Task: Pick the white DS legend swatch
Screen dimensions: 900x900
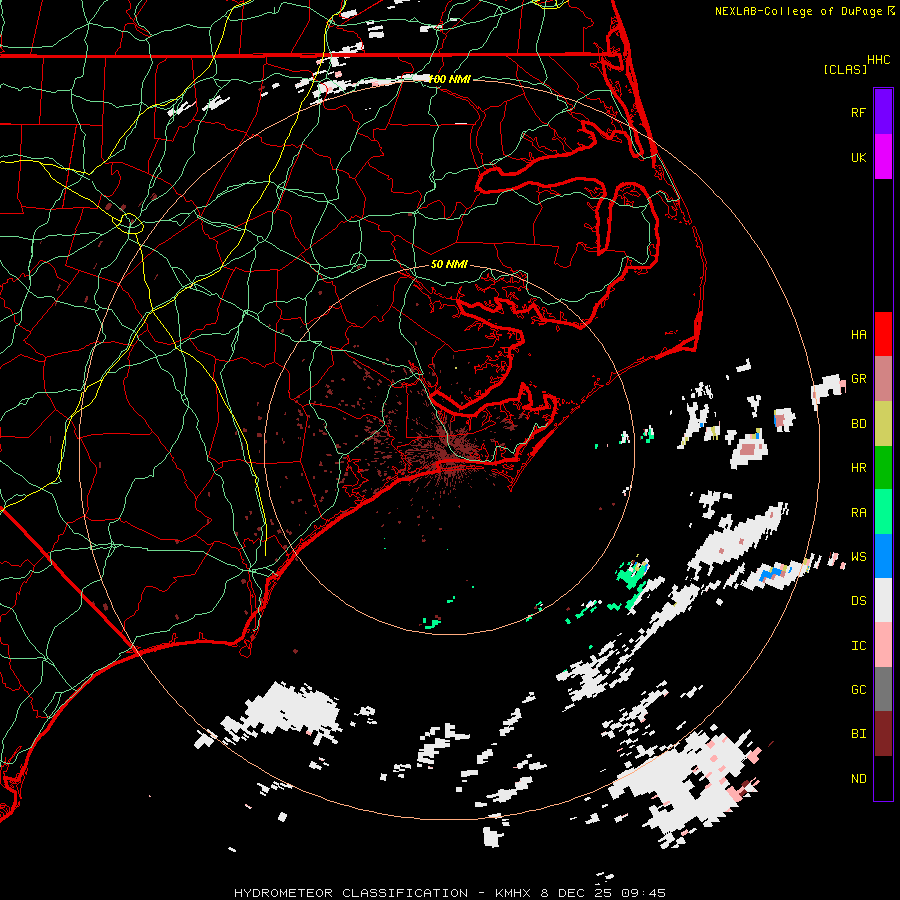Action: click(x=883, y=600)
